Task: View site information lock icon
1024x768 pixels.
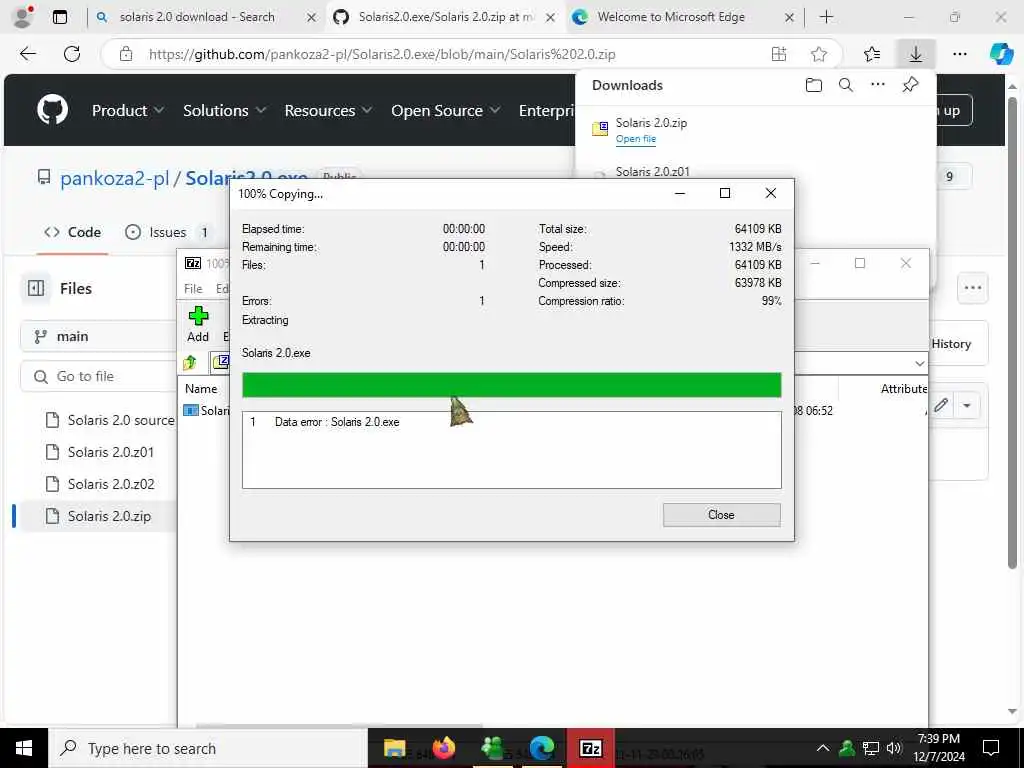Action: pos(126,54)
